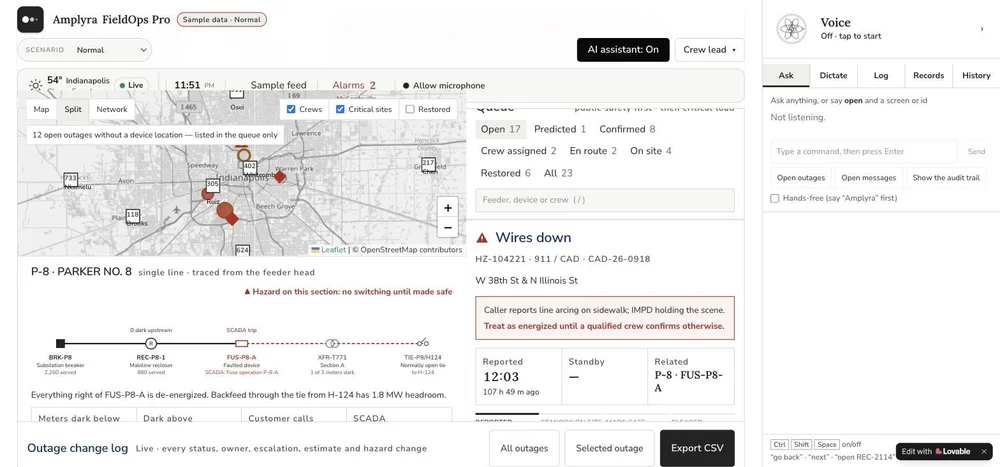Click the Selected outage button
The image size is (1000, 467).
610,448
